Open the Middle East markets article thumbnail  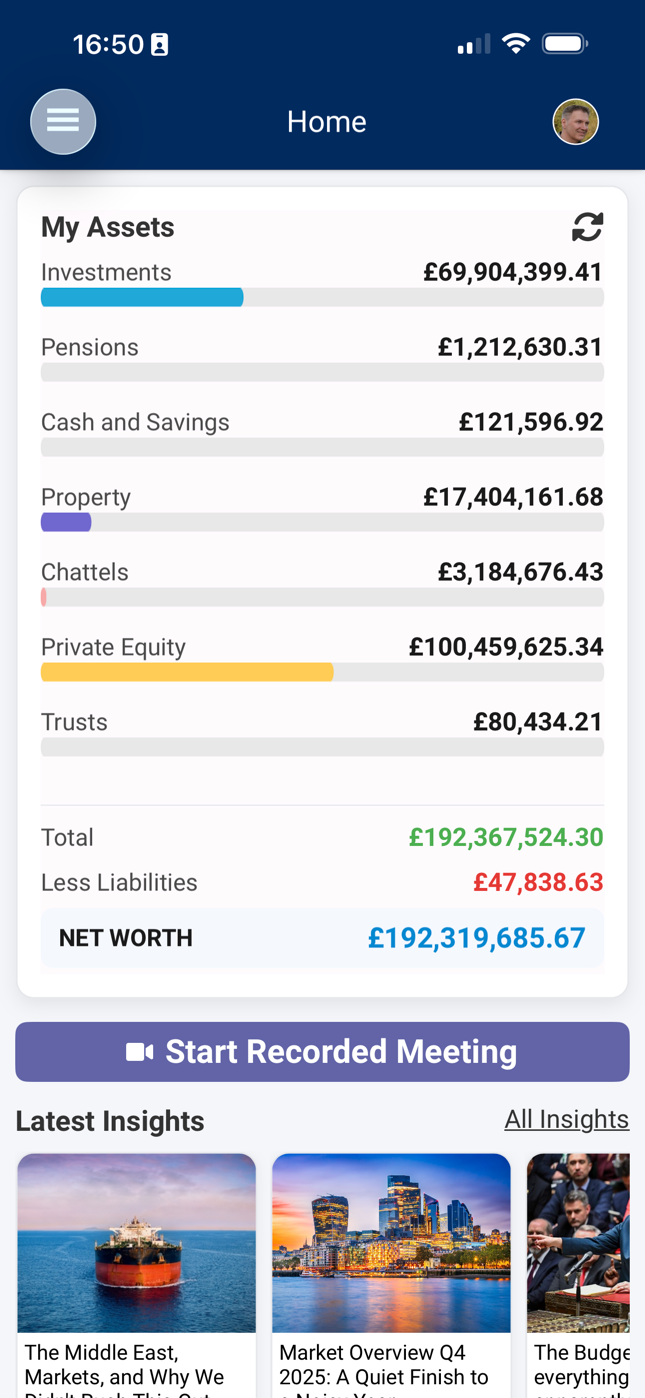point(136,1243)
